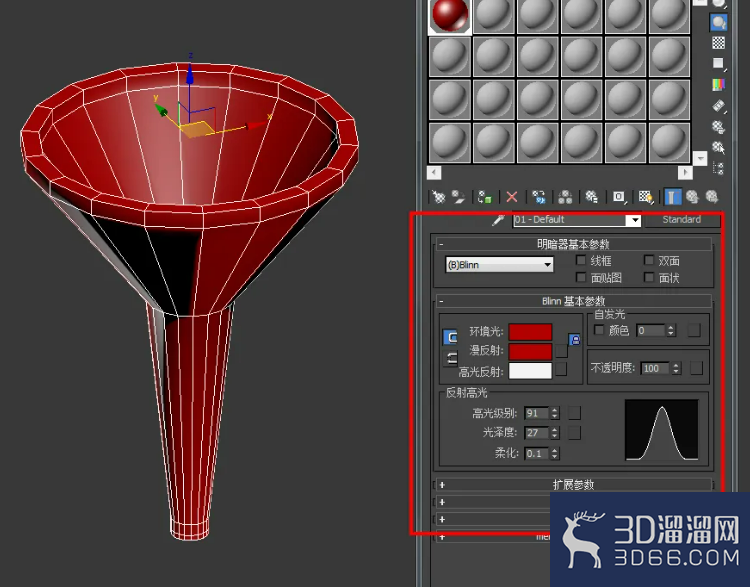Click the 高光级别 value field
This screenshot has width=750, height=587.
[x=537, y=413]
